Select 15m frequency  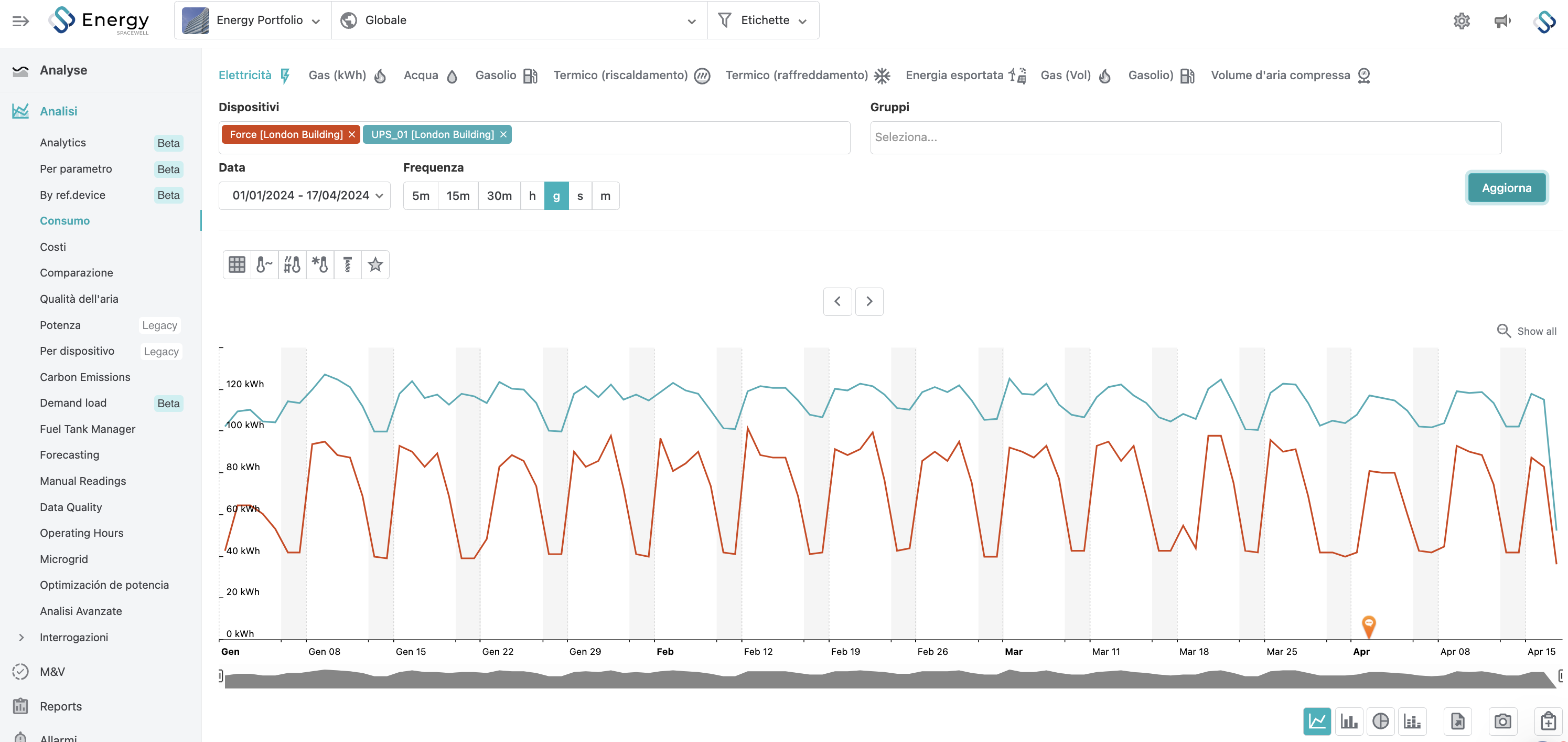pos(458,196)
